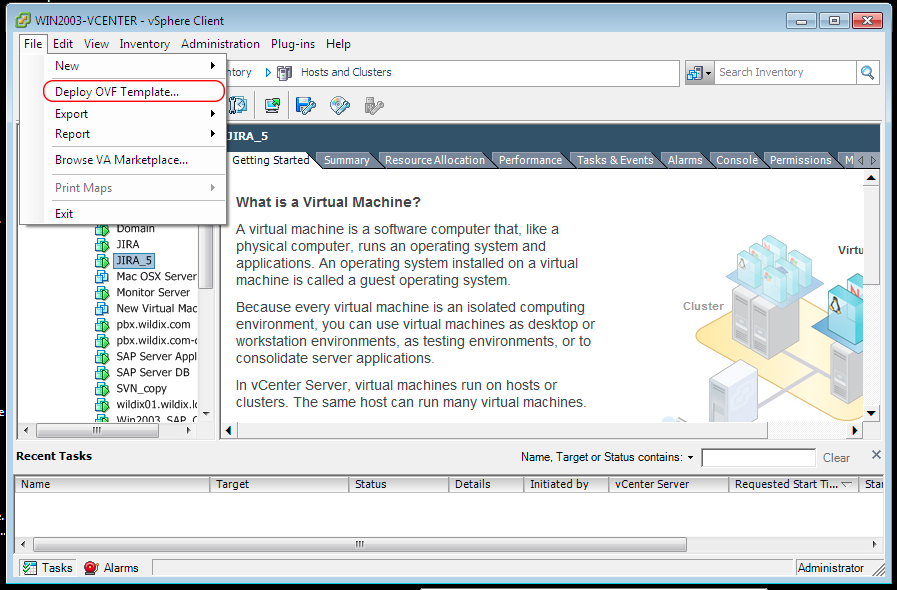This screenshot has height=590, width=897.
Task: Open the Tasks & Events tab
Action: pos(615,160)
